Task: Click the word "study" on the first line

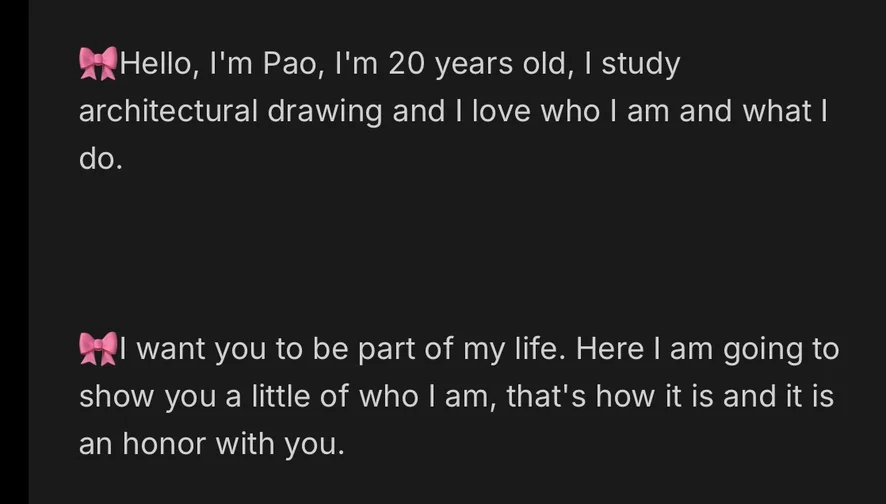Action: pyautogui.click(x=640, y=64)
